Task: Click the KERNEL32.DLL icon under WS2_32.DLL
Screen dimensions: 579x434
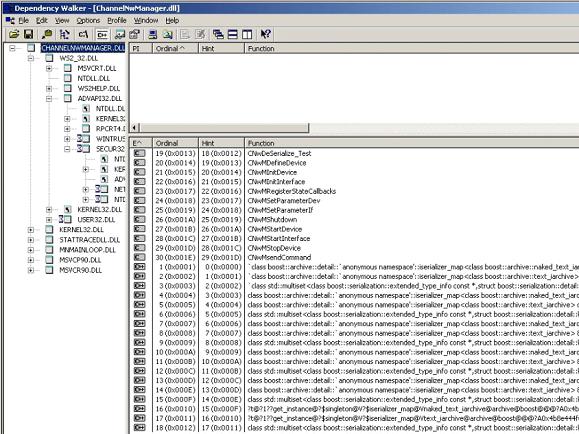Action: click(67, 209)
